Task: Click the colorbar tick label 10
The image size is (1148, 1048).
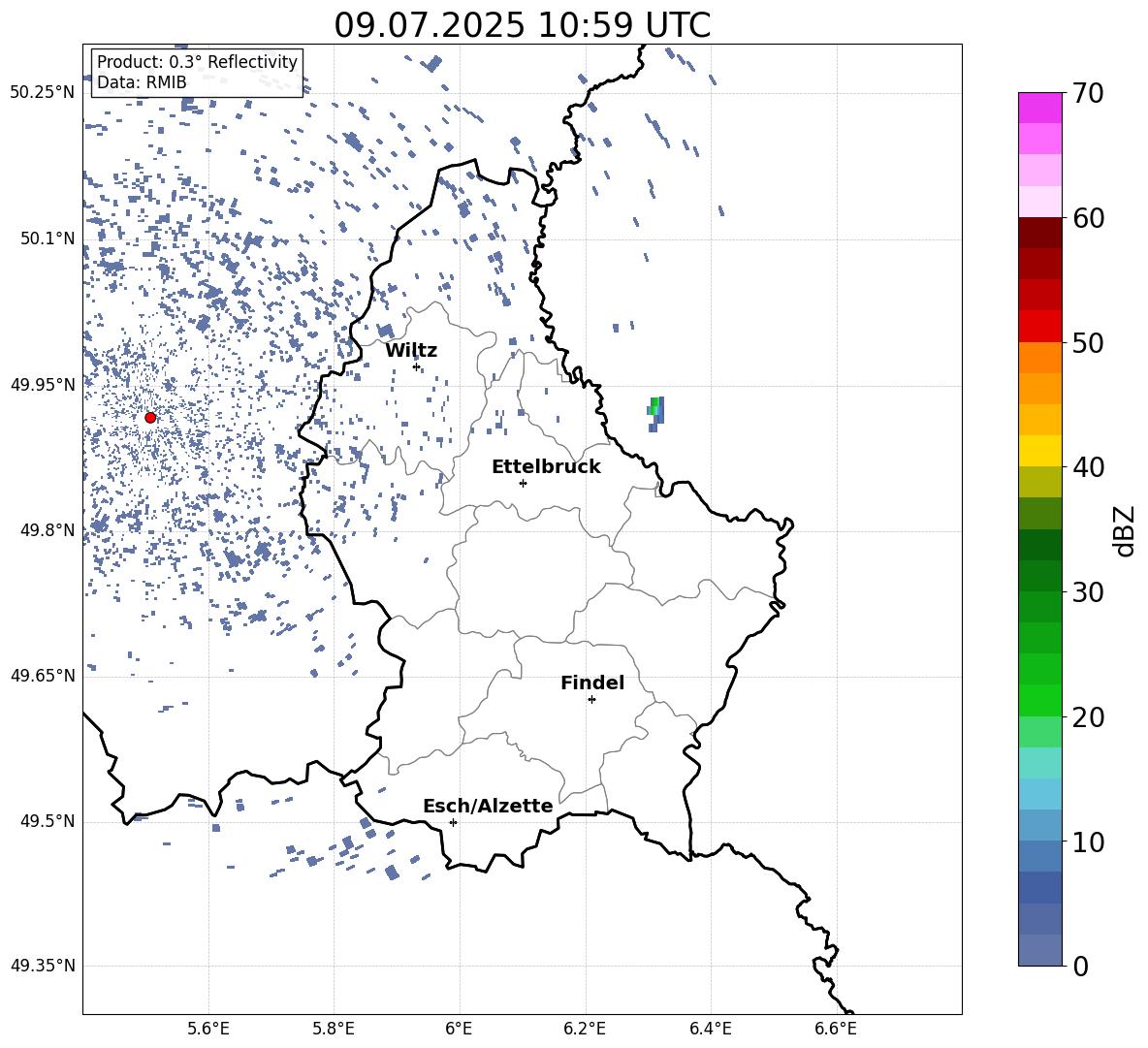Action: tap(1088, 842)
